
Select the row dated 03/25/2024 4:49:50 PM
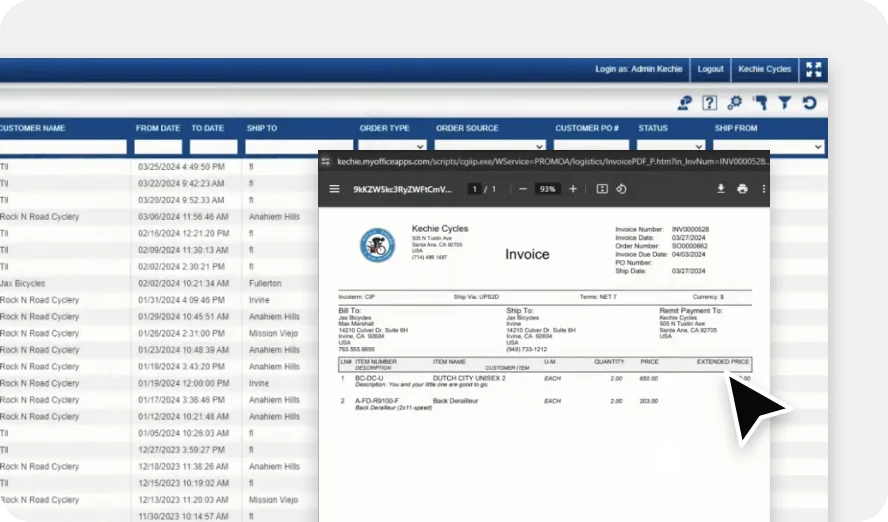coord(159,167)
